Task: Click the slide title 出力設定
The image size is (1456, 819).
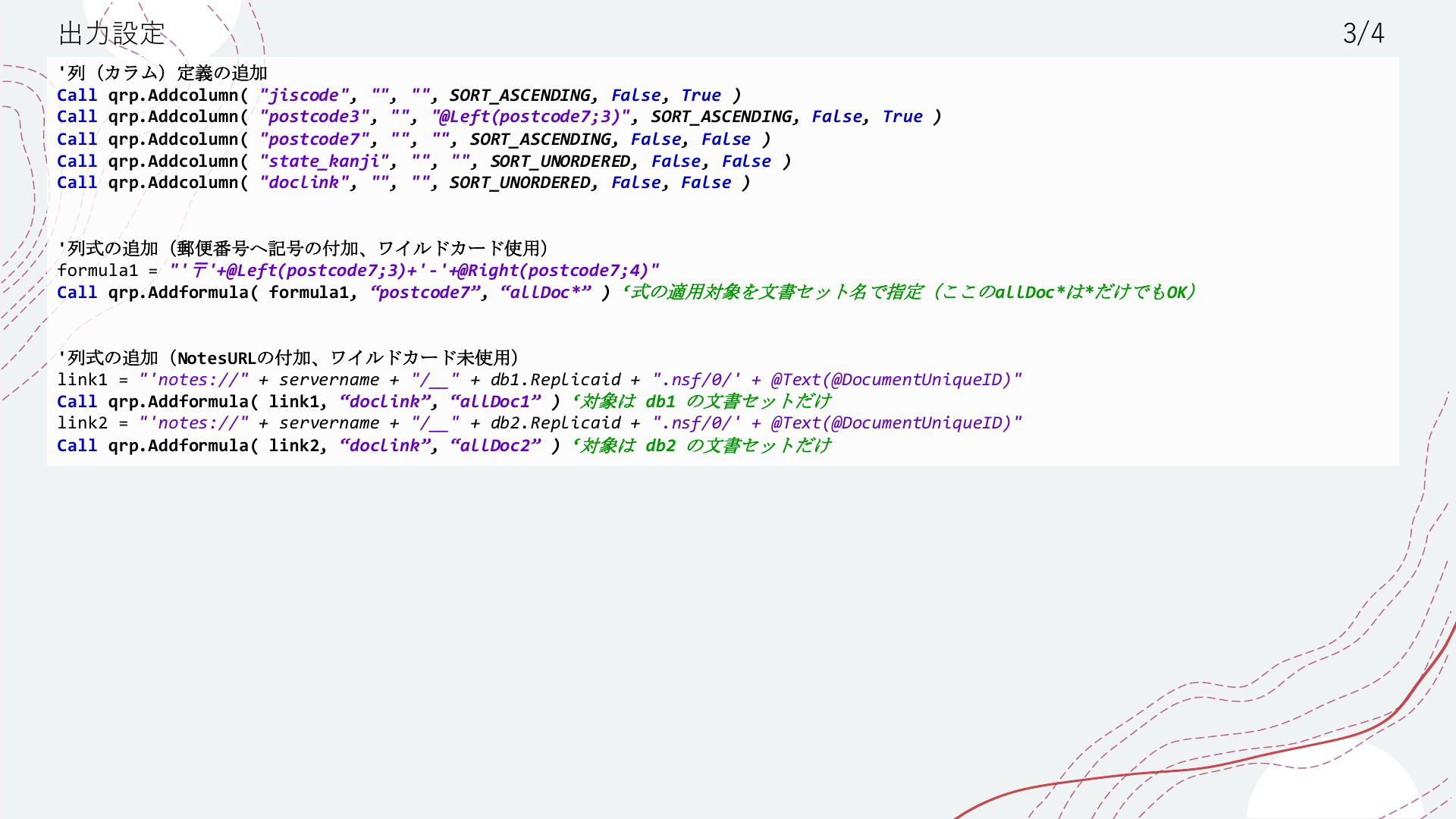Action: coord(111,33)
